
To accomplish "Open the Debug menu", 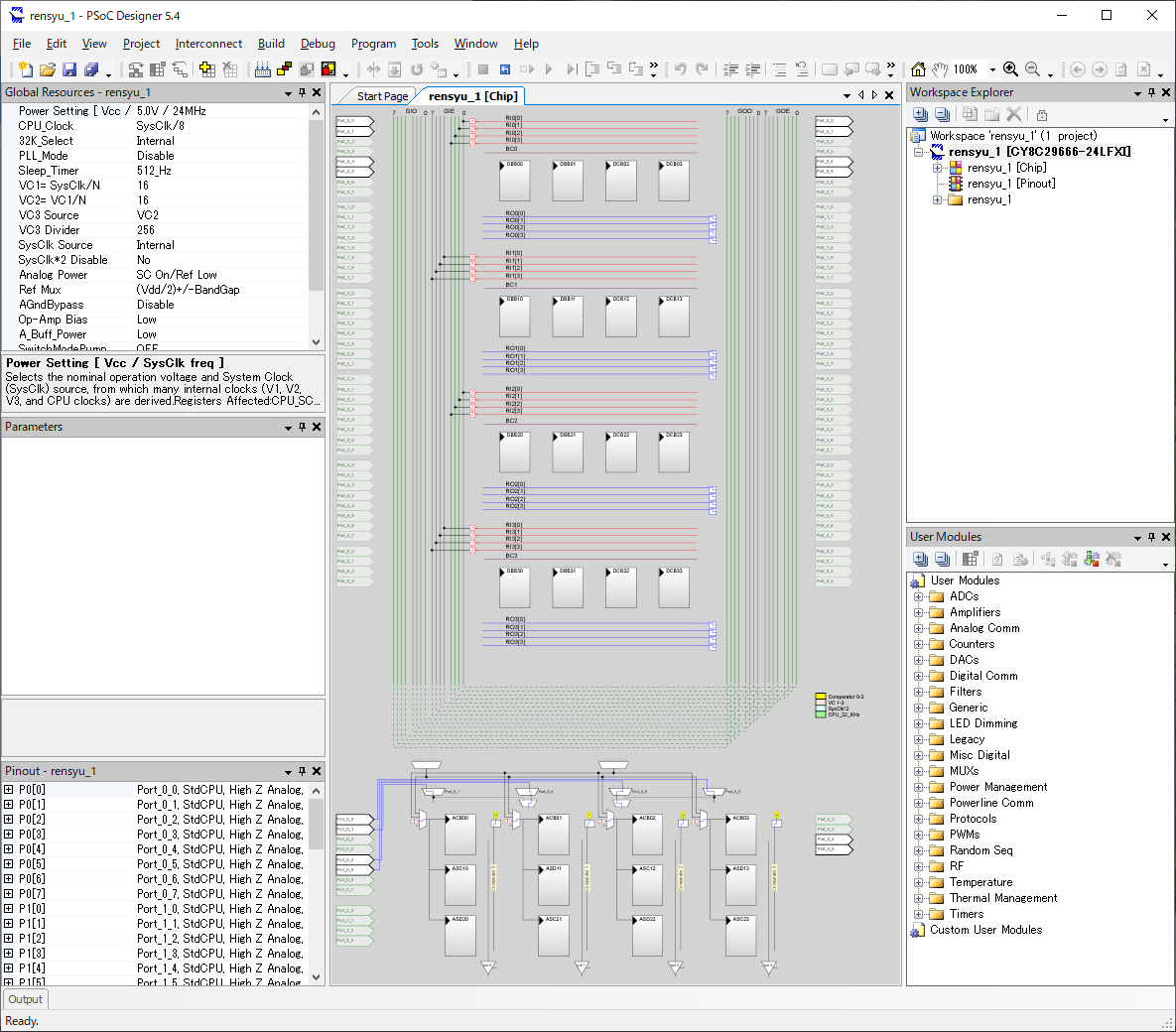I will [318, 44].
